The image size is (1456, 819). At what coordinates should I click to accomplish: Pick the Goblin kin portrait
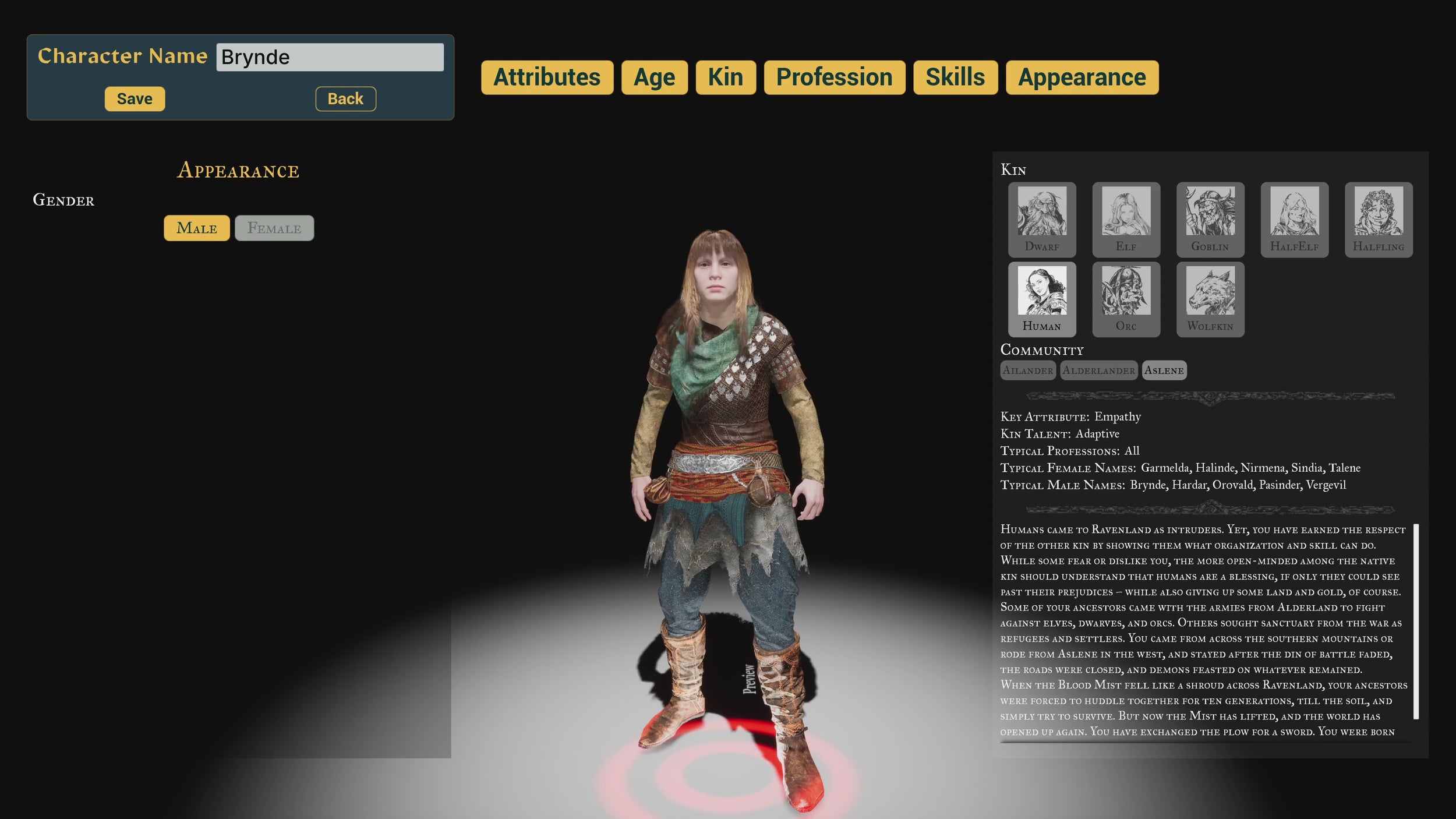coord(1210,219)
